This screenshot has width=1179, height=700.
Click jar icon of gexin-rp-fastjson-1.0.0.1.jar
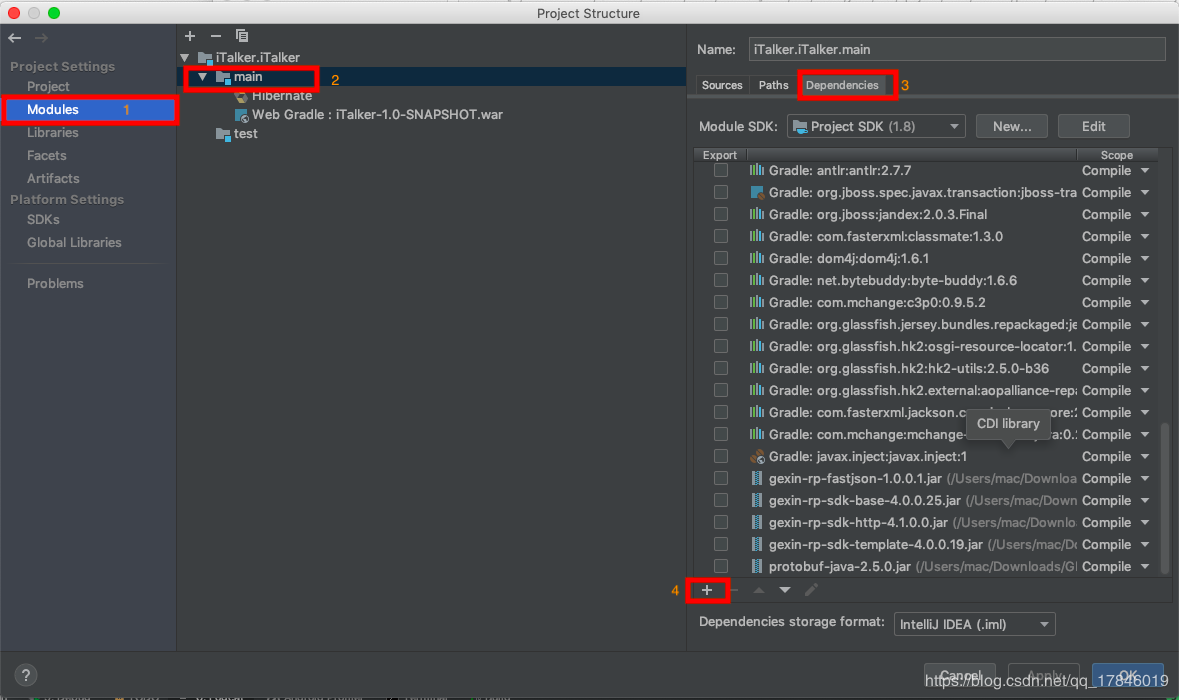point(756,478)
